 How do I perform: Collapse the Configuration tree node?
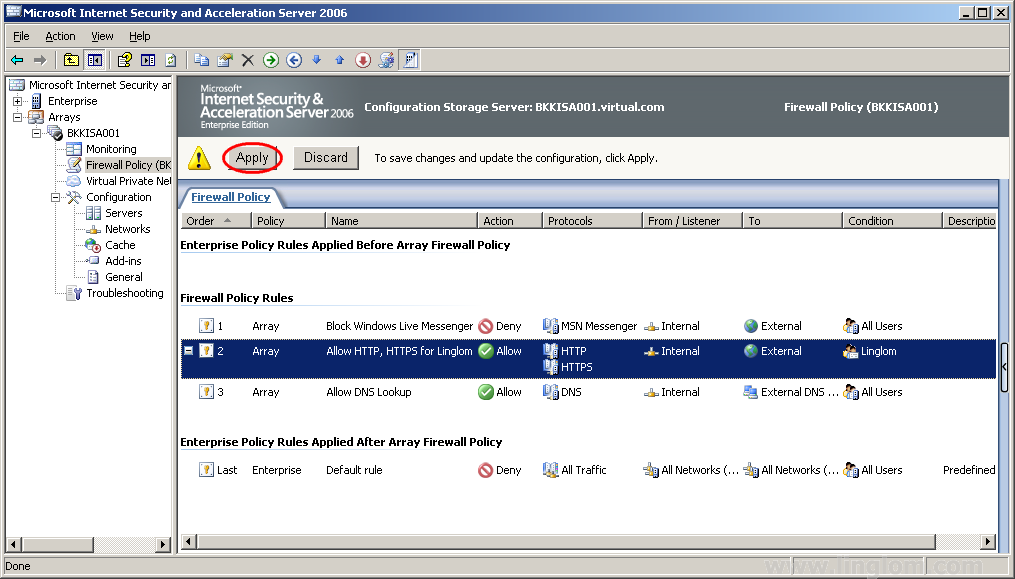coord(56,197)
